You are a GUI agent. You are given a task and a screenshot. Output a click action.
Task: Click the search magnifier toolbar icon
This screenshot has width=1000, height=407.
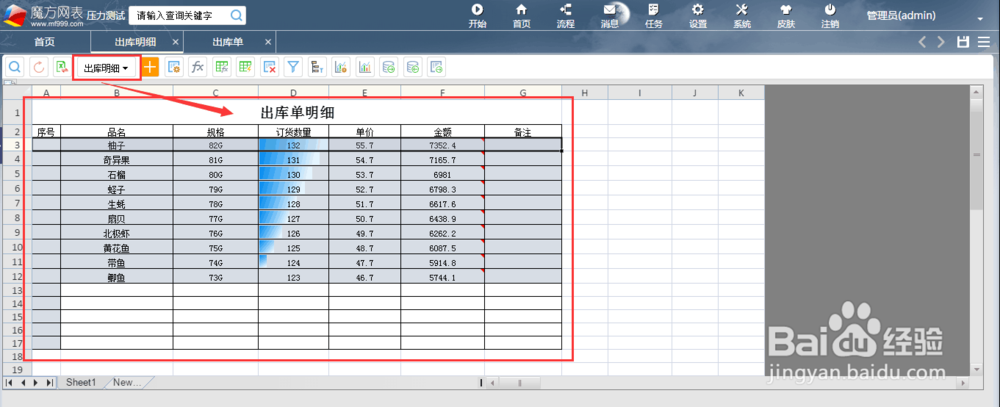pos(15,67)
